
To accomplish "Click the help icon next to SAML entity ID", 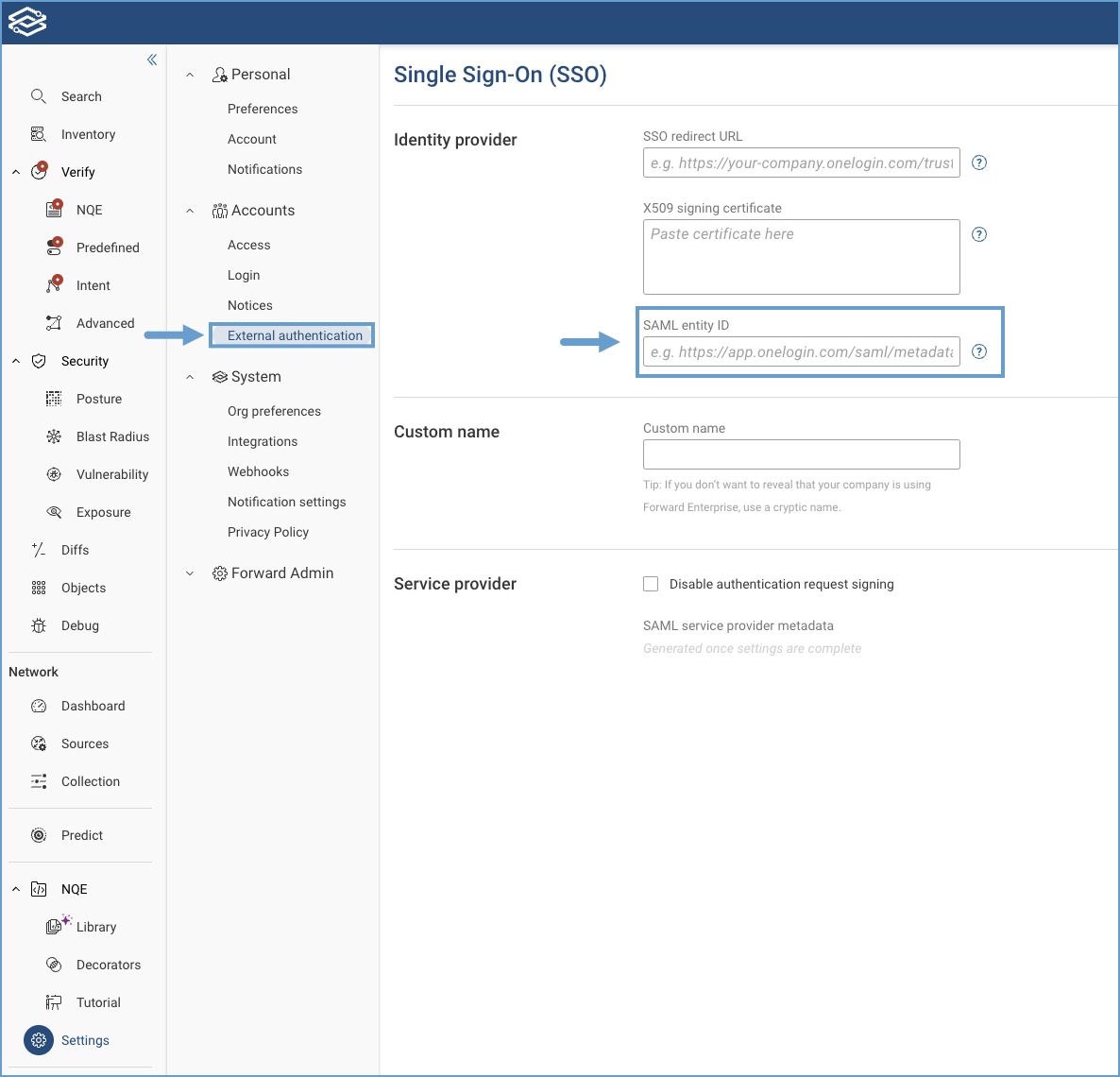I will click(x=979, y=350).
